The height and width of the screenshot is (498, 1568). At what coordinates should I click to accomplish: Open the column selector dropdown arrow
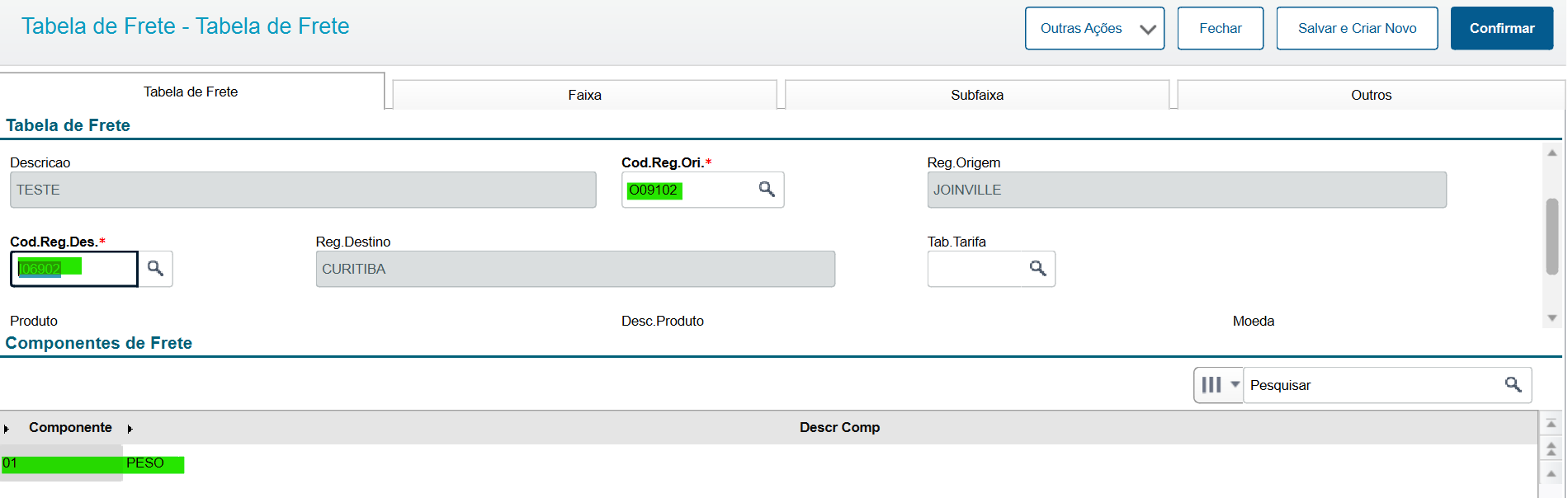pyautogui.click(x=1235, y=385)
